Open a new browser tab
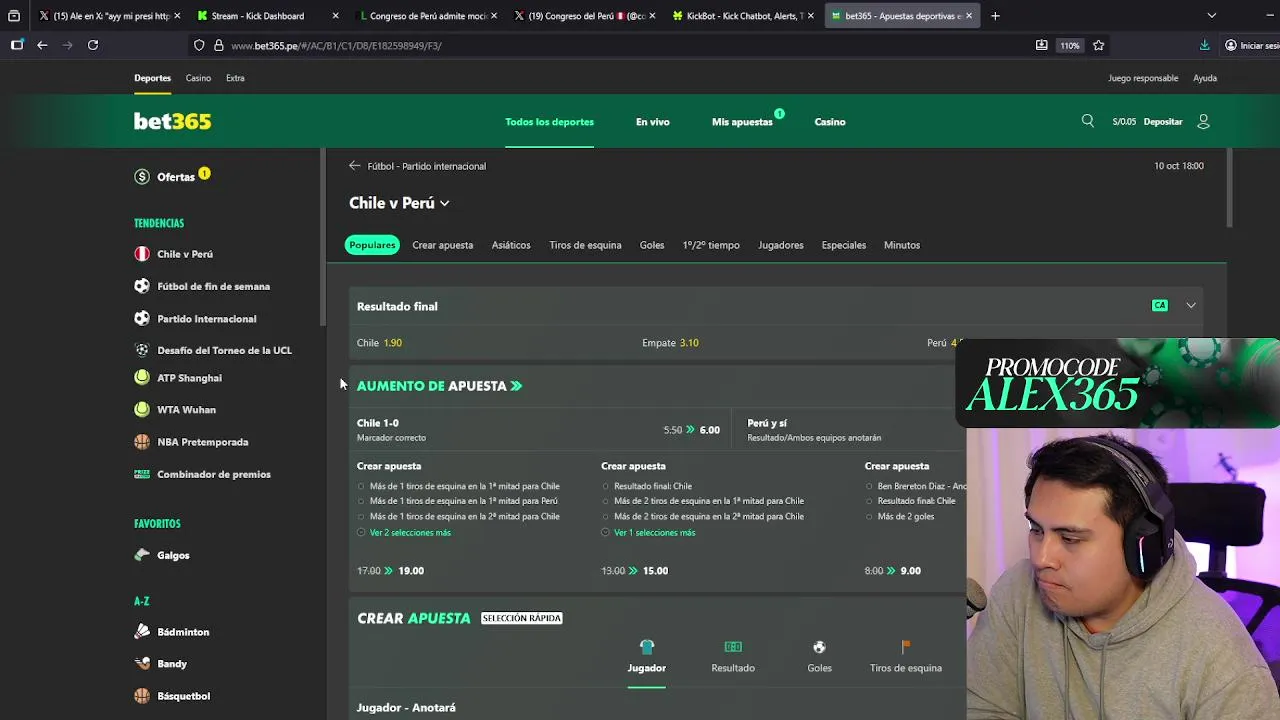Screen dimensions: 1280x720 tap(995, 16)
